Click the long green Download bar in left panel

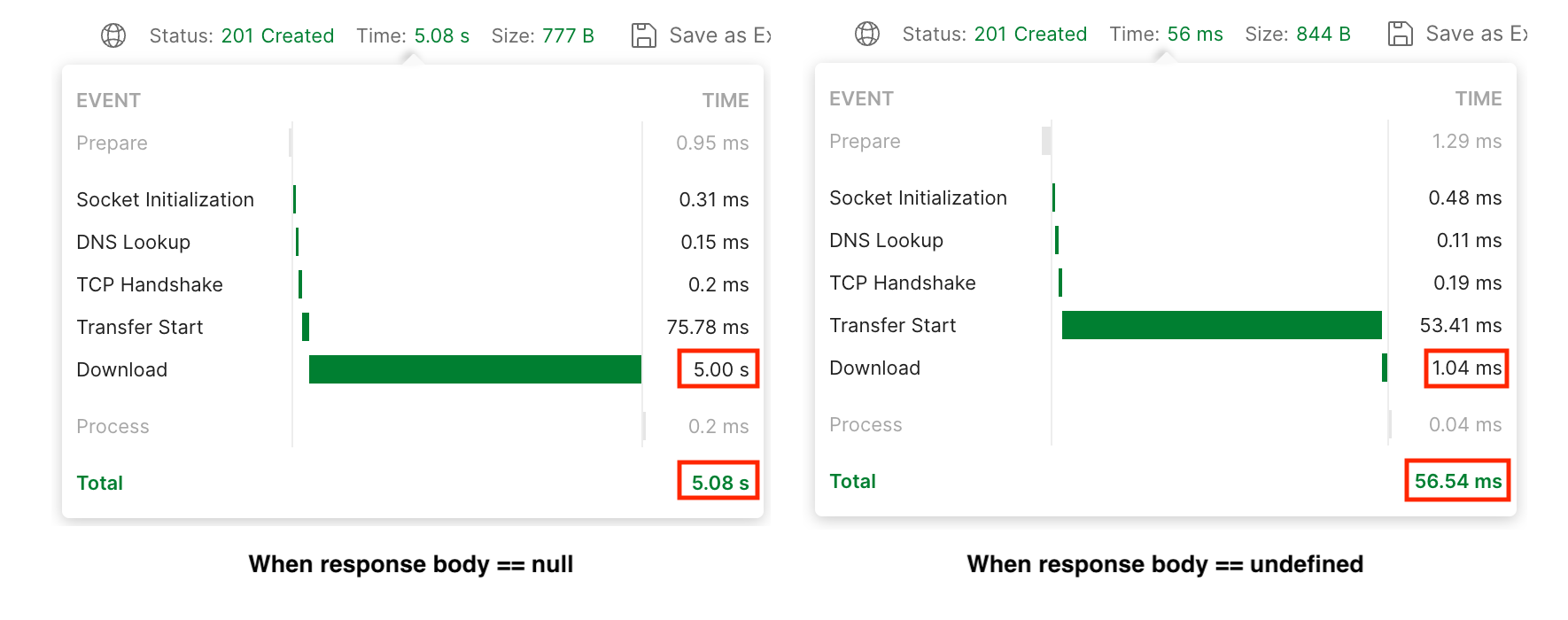tap(475, 369)
